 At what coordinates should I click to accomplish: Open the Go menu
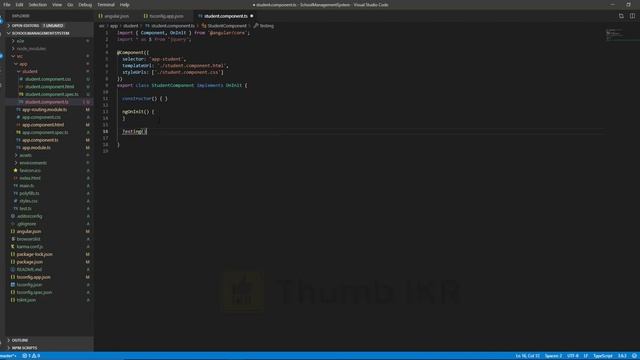(x=70, y=5)
